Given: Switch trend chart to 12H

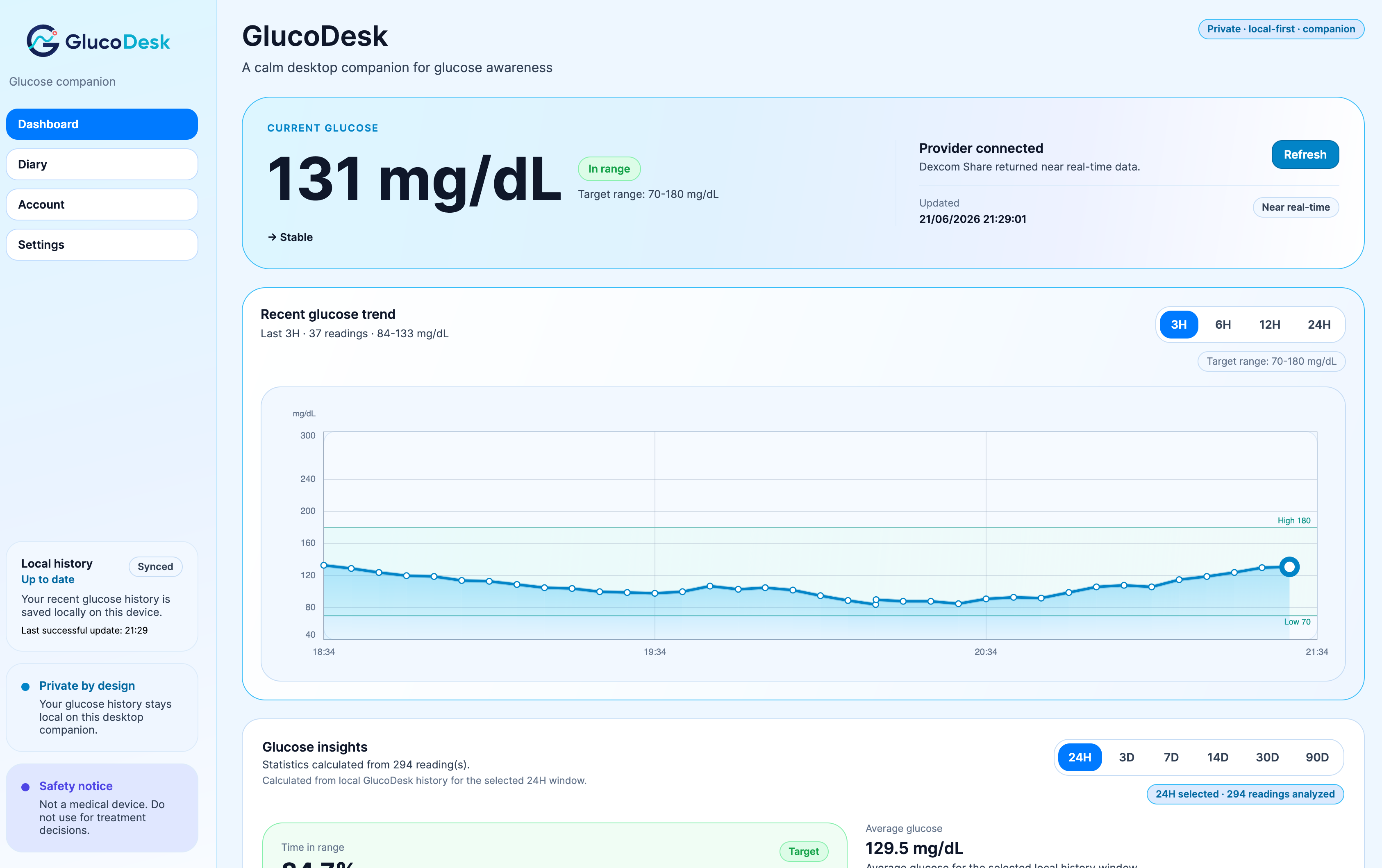Looking at the screenshot, I should coord(1270,324).
